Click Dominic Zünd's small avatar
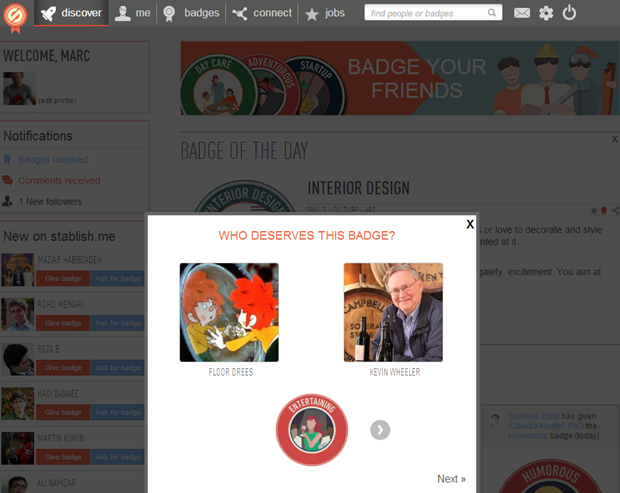This screenshot has width=620, height=493. point(495,419)
